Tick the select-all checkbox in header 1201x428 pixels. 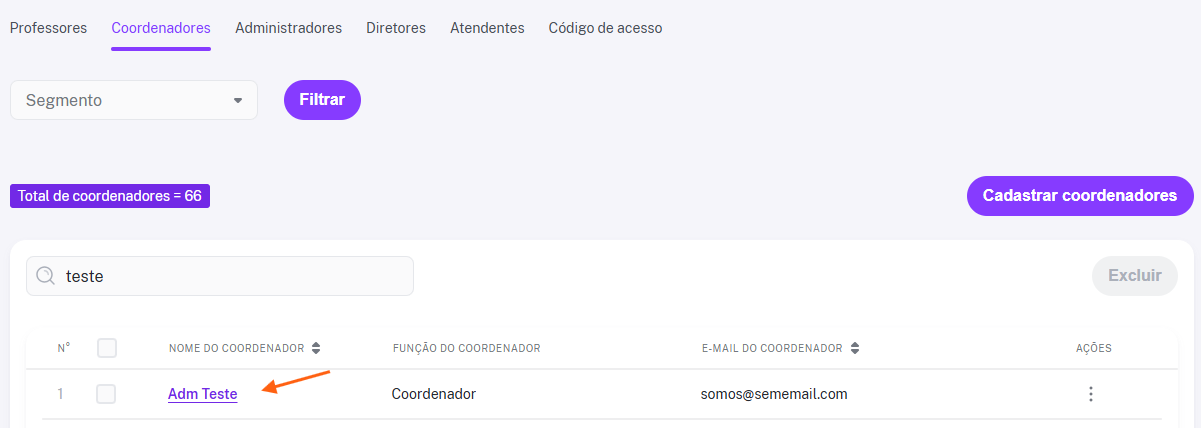[107, 348]
